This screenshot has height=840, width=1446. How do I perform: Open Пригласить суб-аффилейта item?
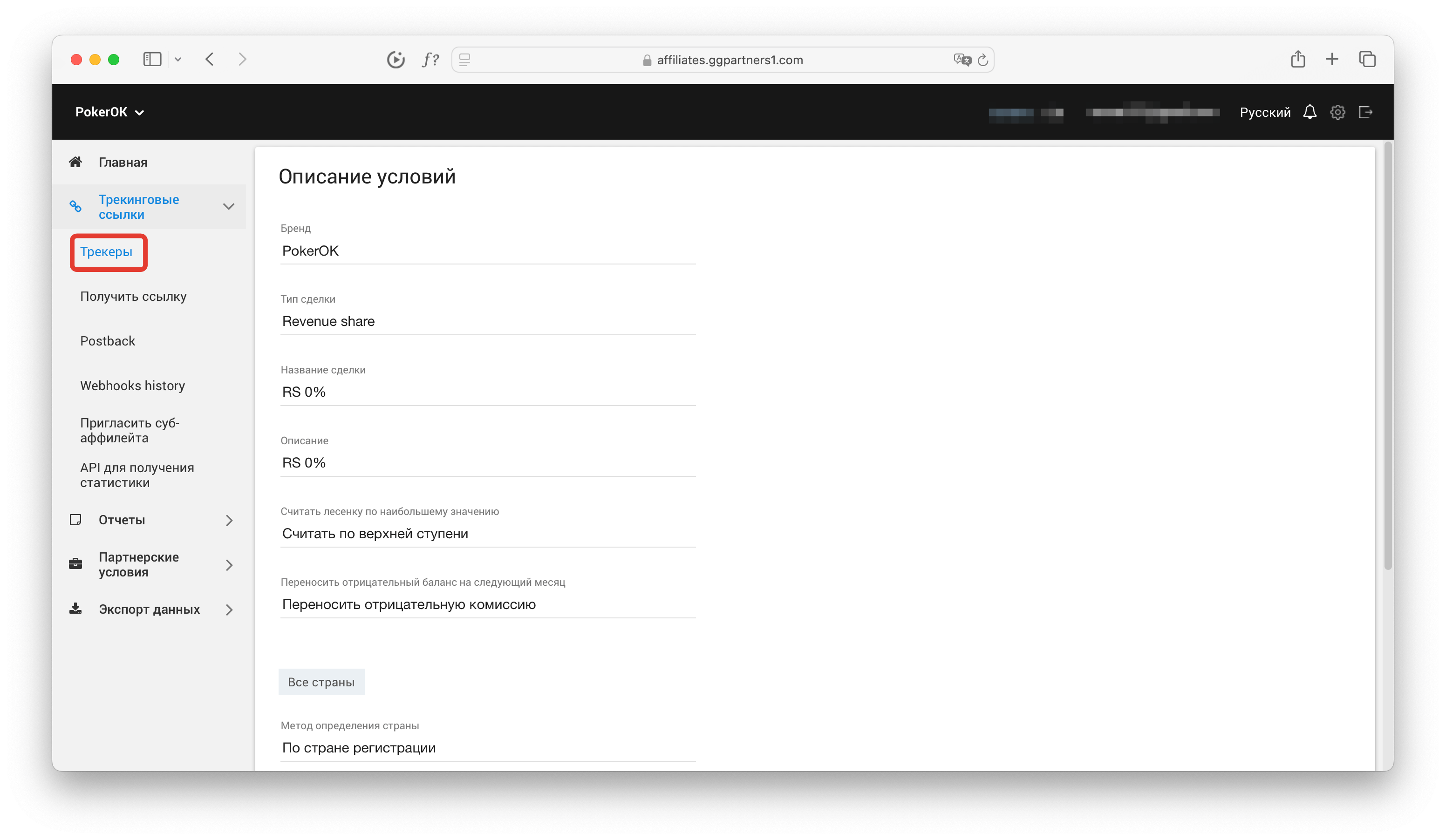(130, 430)
